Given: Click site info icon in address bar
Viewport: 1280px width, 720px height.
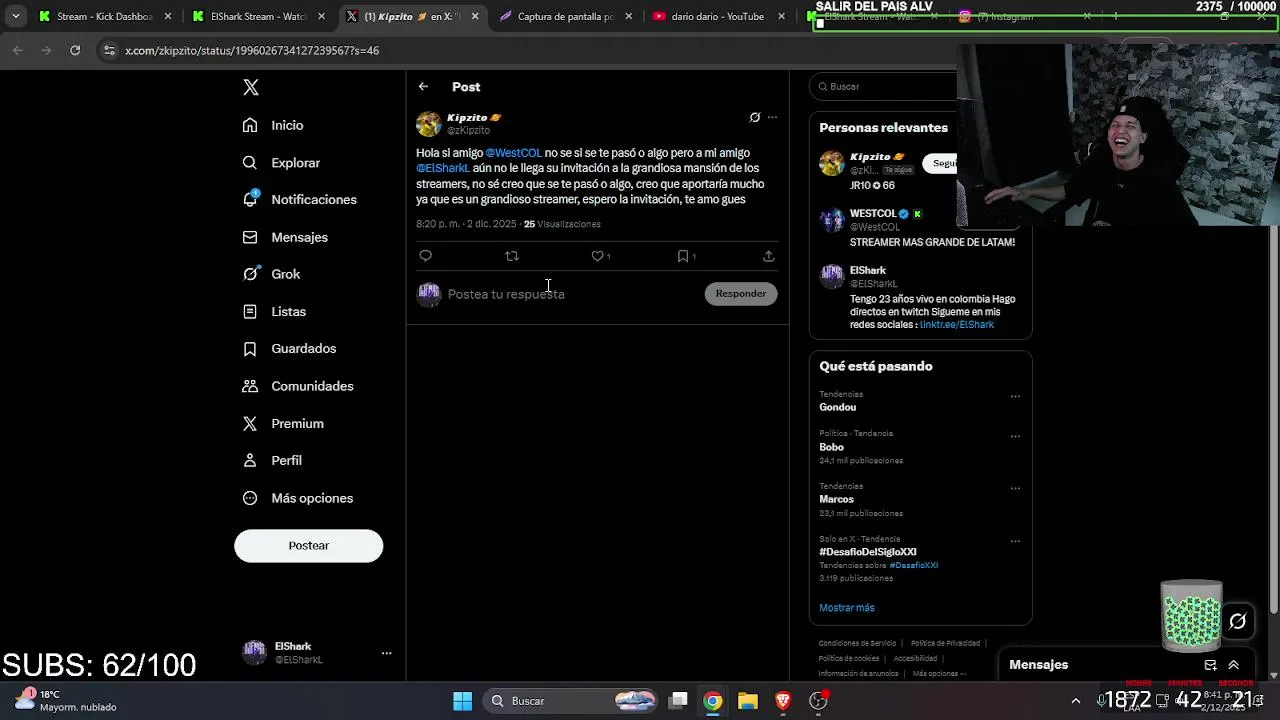Looking at the screenshot, I should (108, 50).
